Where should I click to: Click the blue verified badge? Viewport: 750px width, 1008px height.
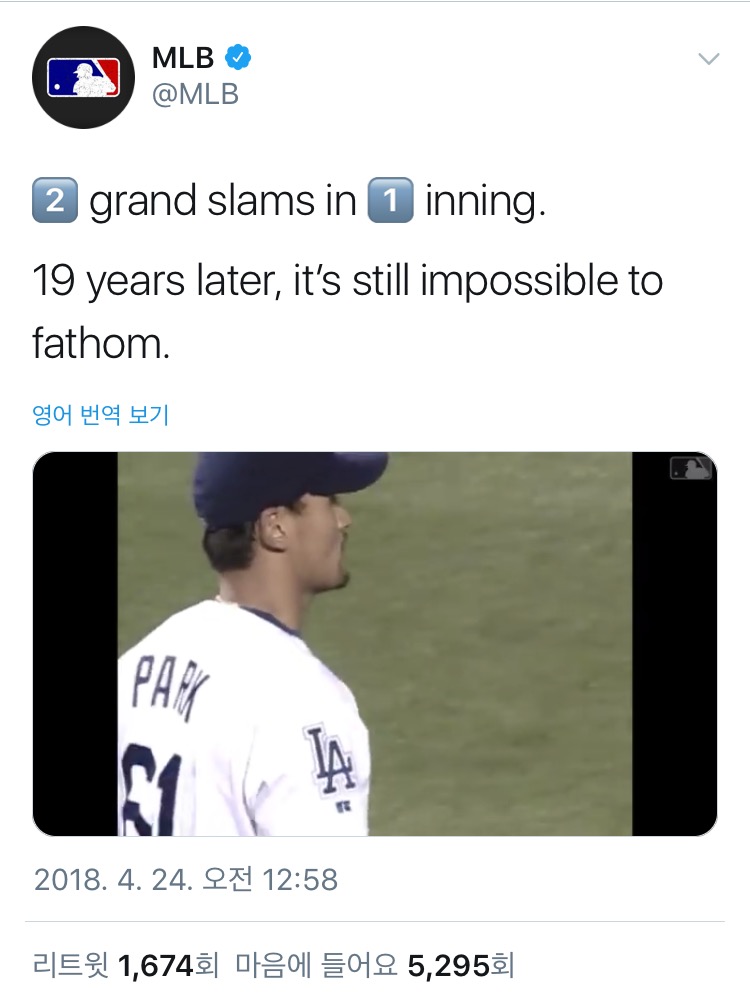coord(237,57)
